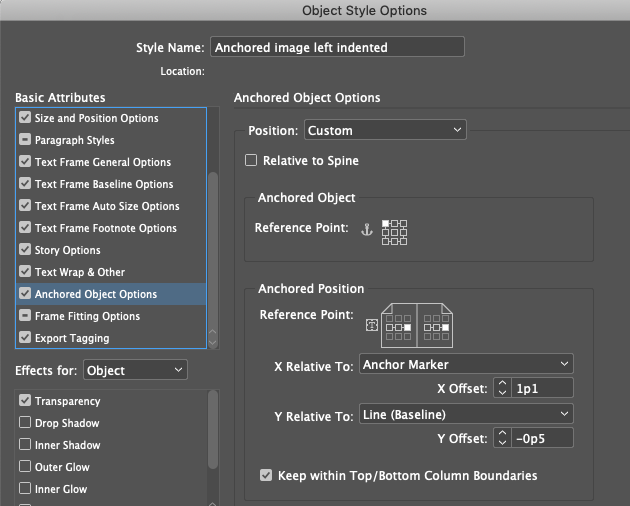The image size is (630, 506).
Task: Toggle Anchored Object Options checkbox
Action: 25,293
